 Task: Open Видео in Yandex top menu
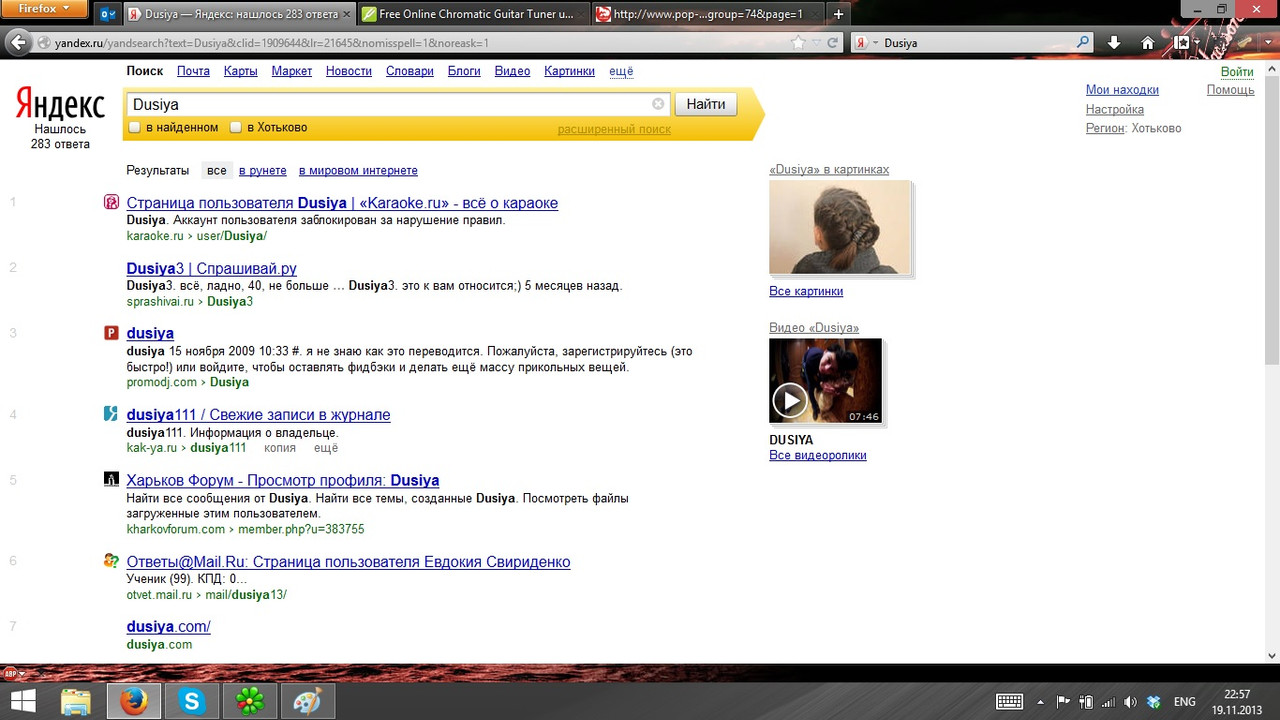point(512,71)
